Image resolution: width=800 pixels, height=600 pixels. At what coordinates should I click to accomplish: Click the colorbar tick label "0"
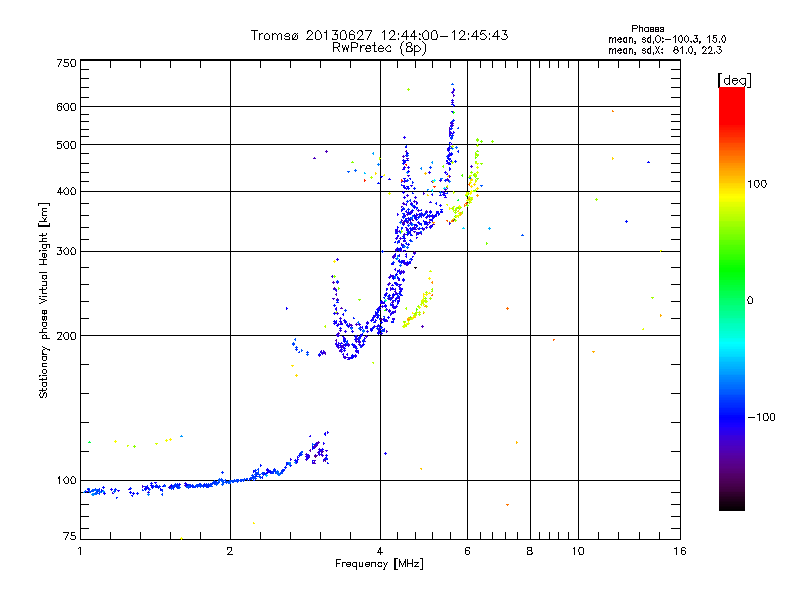(750, 301)
